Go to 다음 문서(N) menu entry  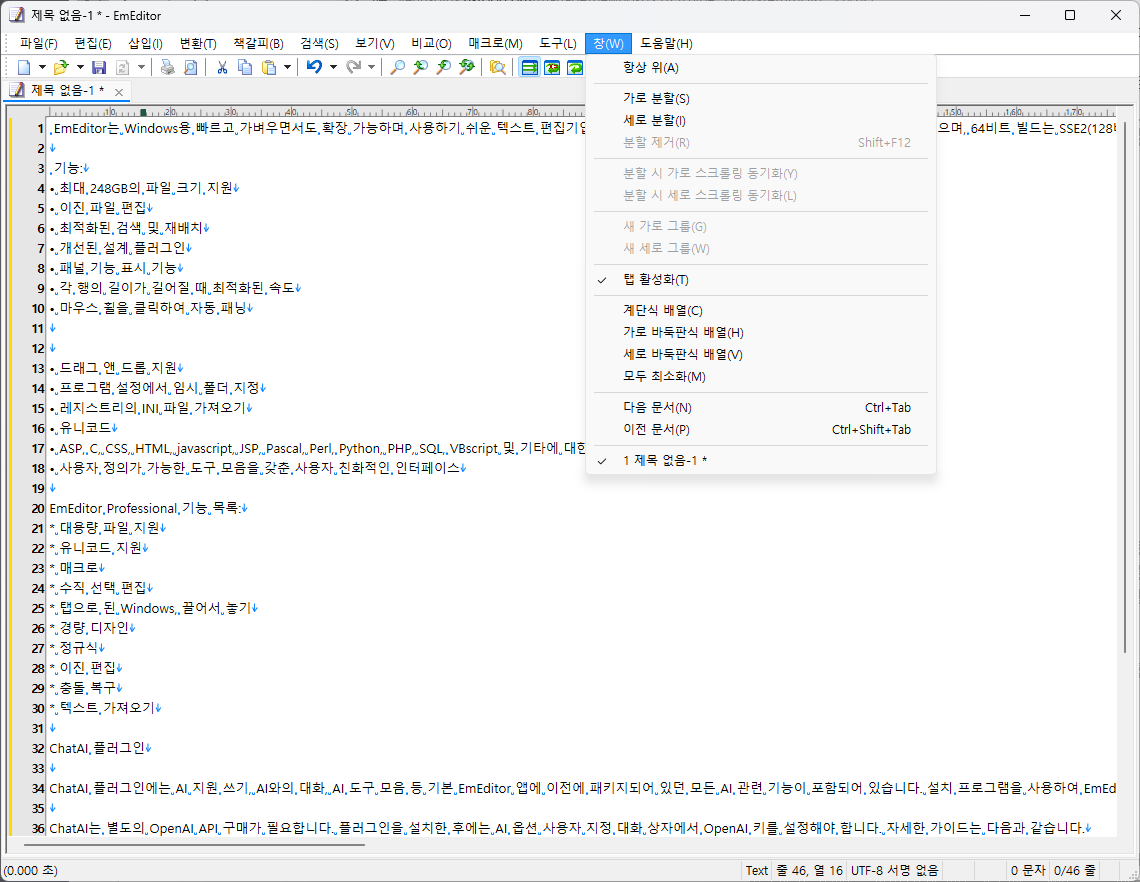pyautogui.click(x=760, y=408)
